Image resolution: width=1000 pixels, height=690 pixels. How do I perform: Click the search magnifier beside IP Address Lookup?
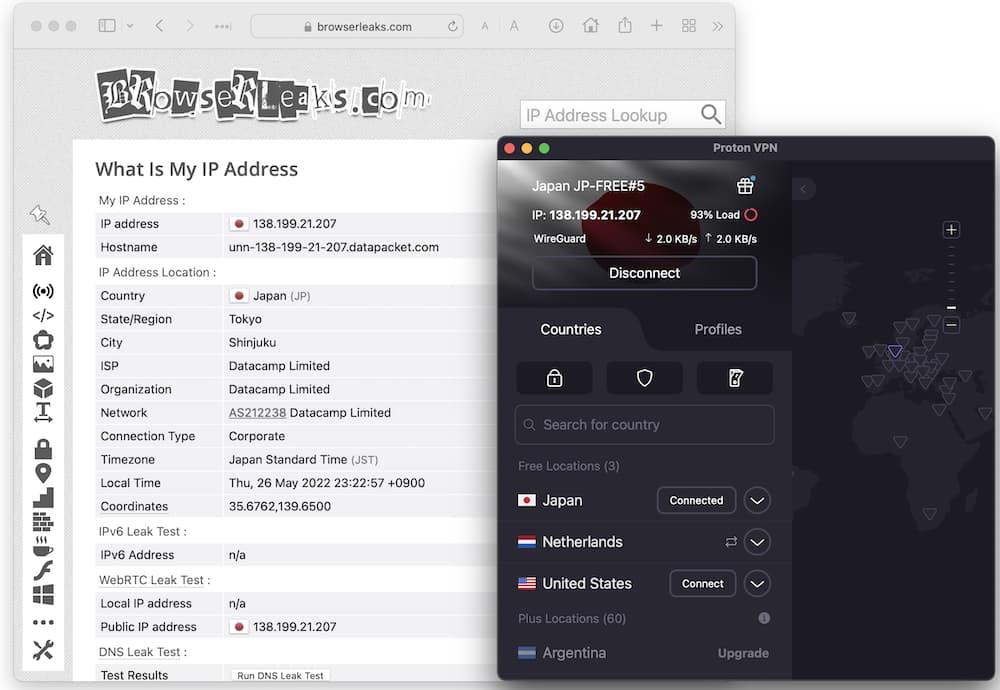click(x=710, y=115)
